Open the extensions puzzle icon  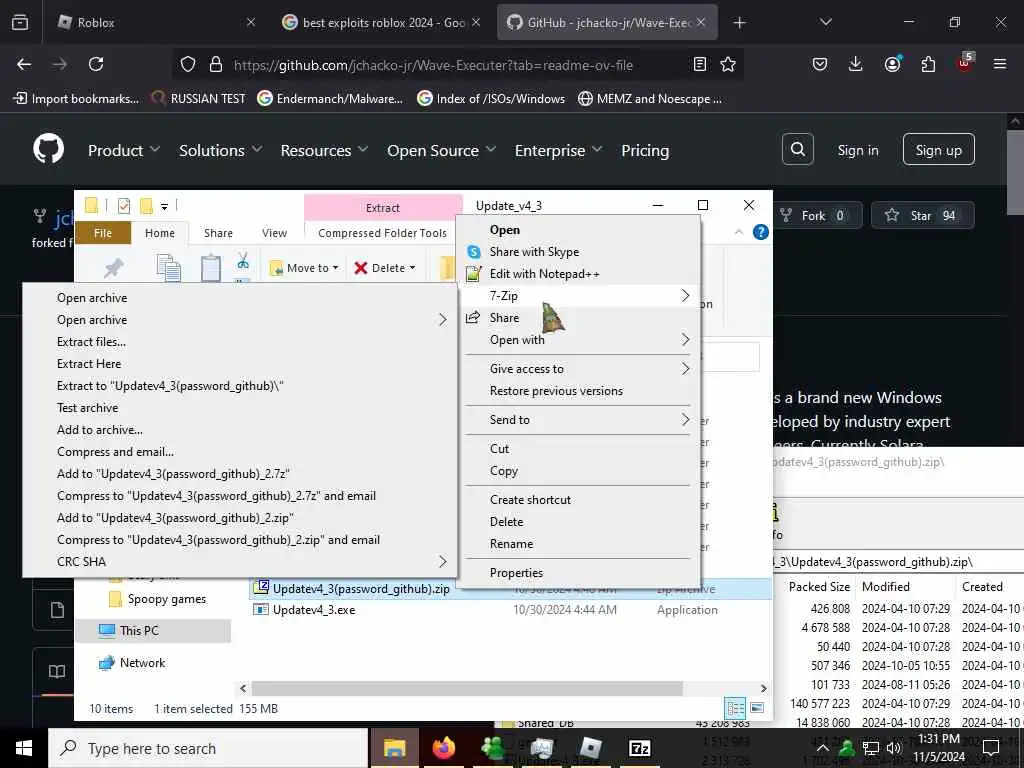[928, 64]
